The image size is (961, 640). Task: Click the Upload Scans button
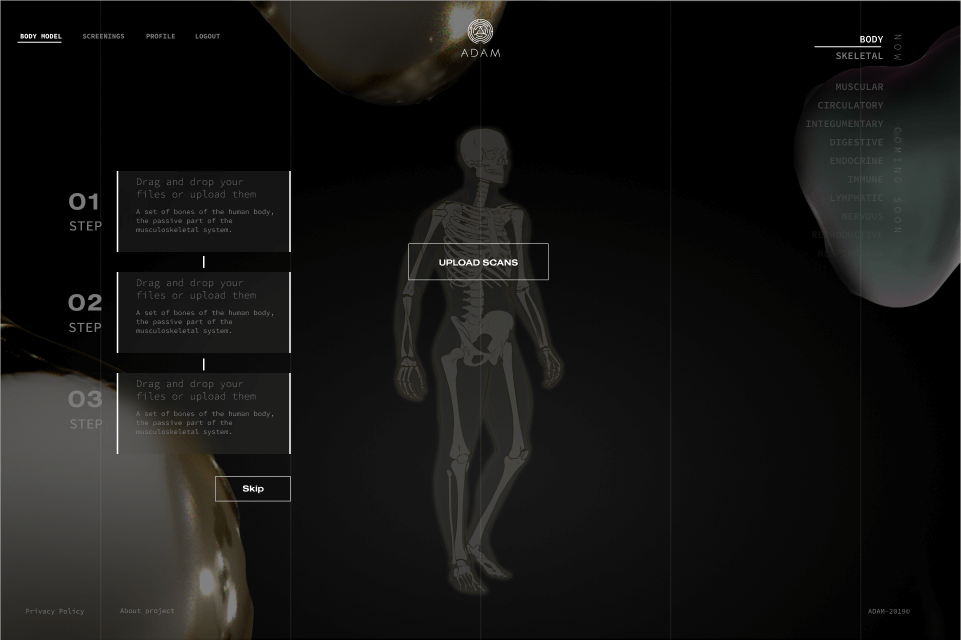(478, 262)
